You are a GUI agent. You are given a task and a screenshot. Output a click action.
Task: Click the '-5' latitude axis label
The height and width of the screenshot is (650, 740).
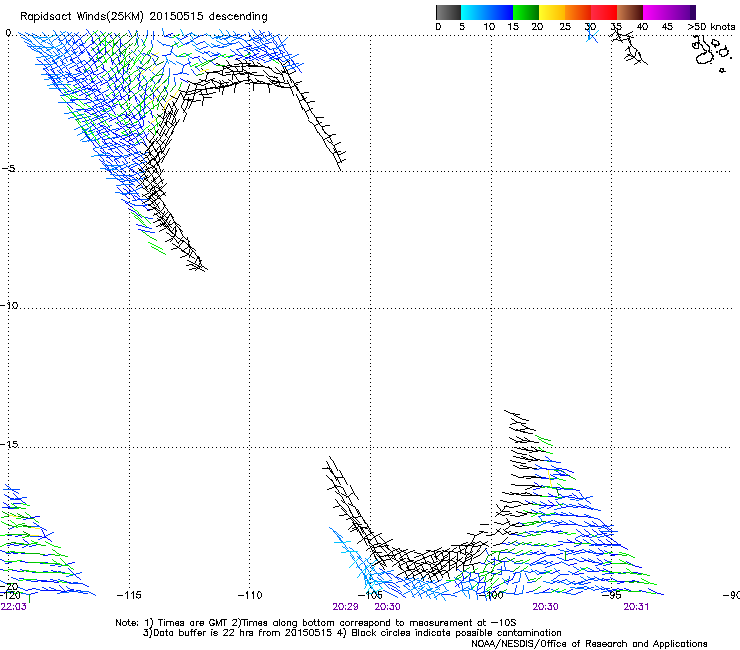[x=8, y=168]
